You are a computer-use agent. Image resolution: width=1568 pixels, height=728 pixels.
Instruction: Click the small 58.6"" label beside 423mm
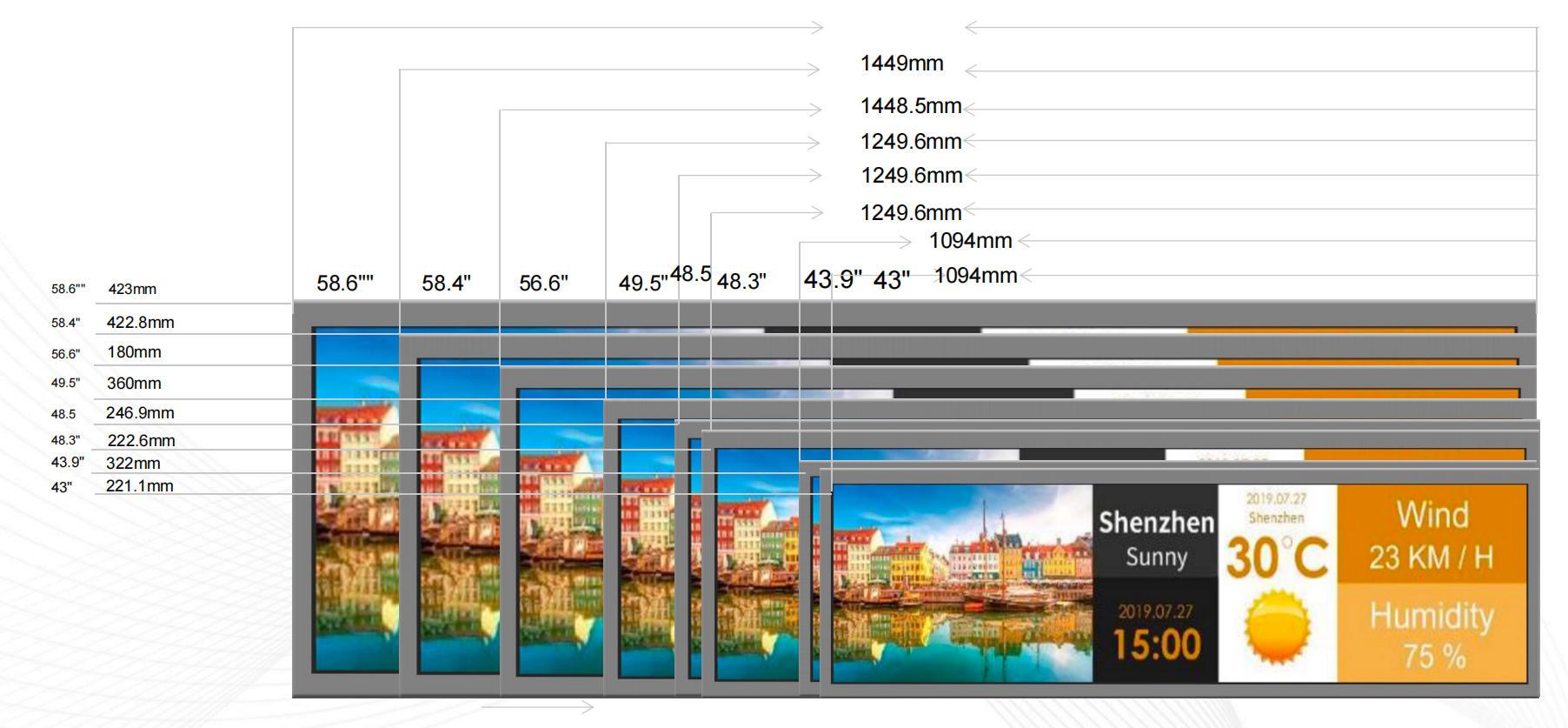click(x=68, y=289)
